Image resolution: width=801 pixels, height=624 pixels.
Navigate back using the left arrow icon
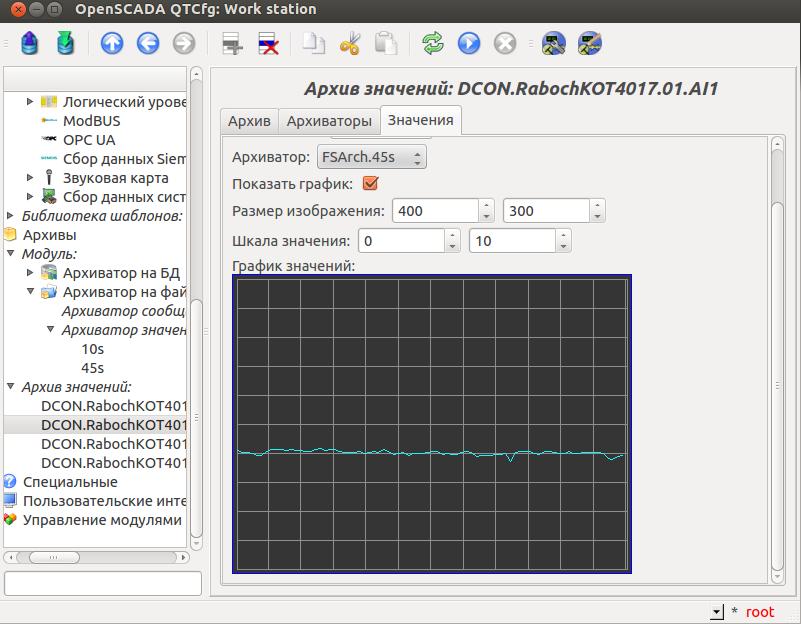pos(148,43)
